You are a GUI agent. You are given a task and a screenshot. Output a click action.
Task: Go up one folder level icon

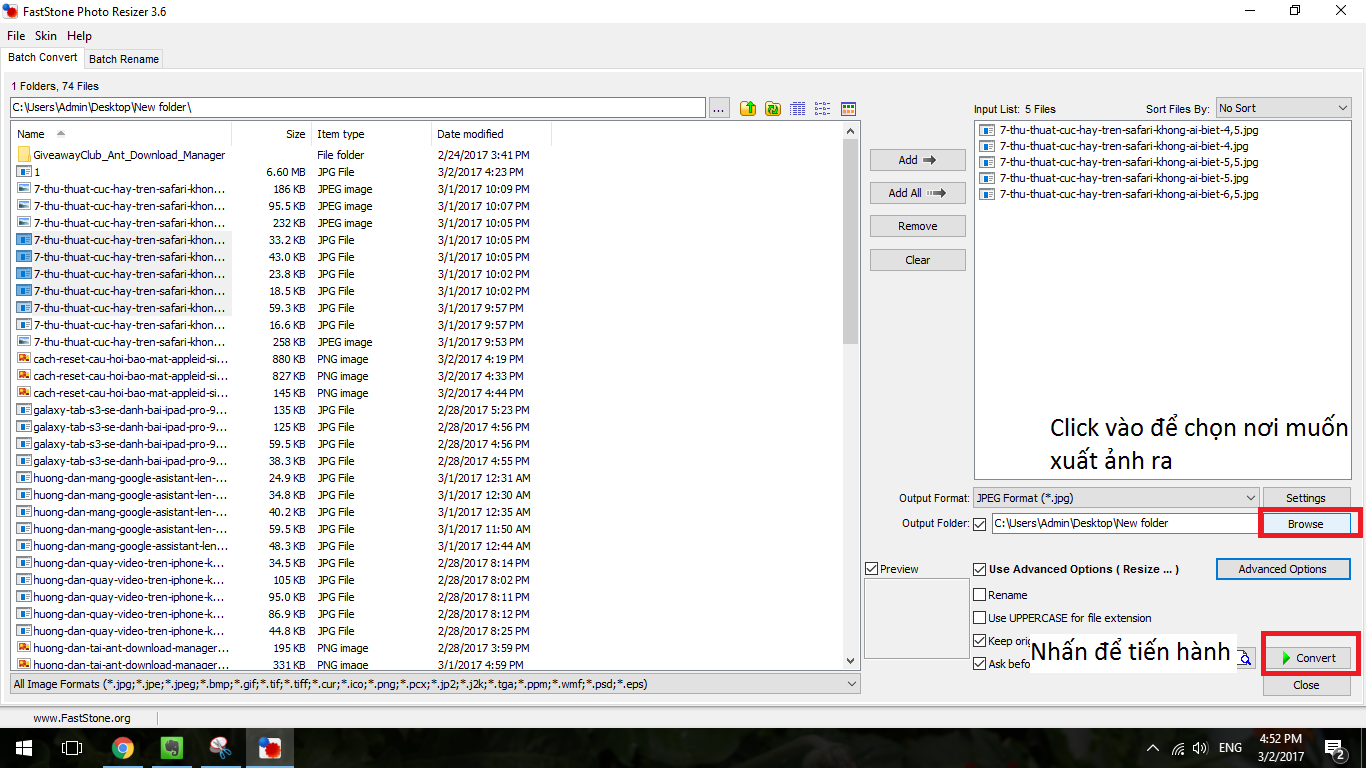coord(748,108)
